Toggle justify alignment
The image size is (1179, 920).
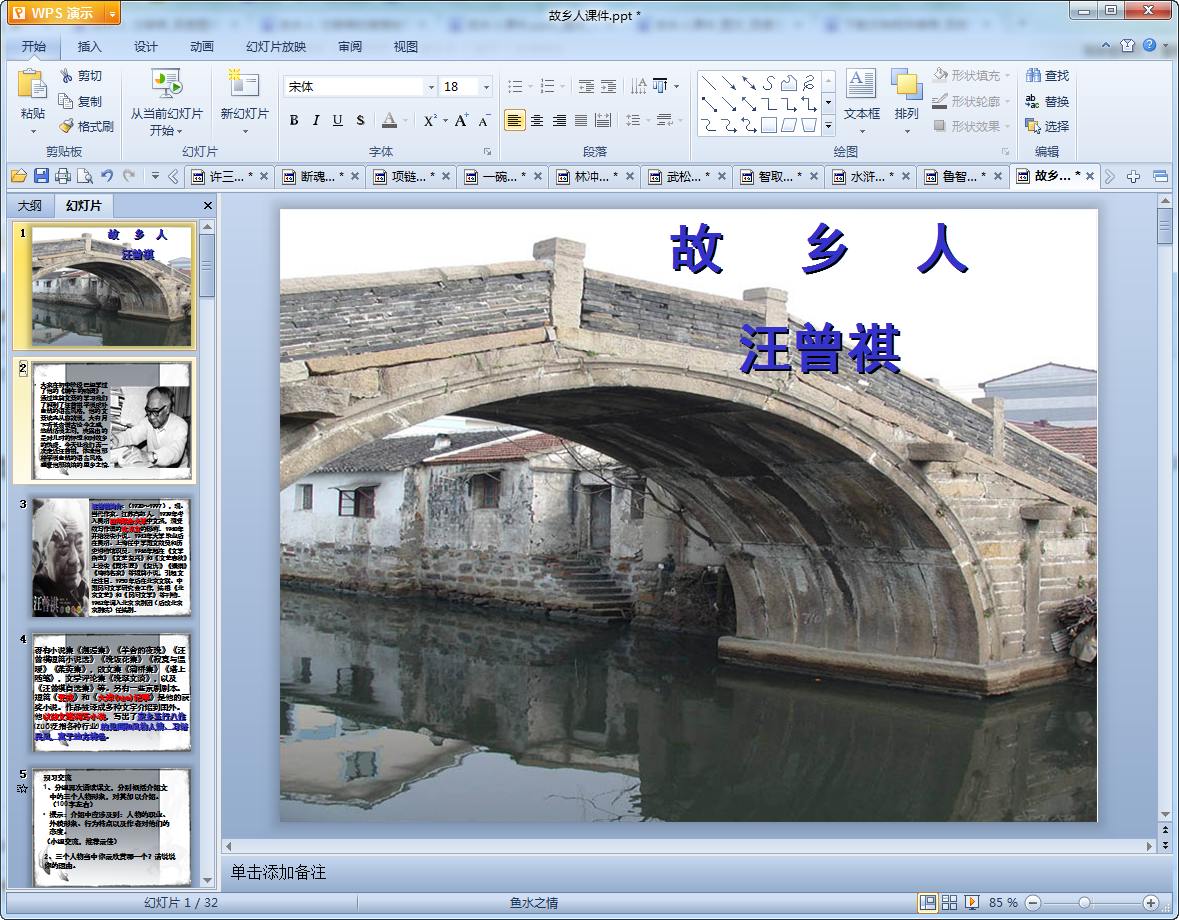click(581, 120)
